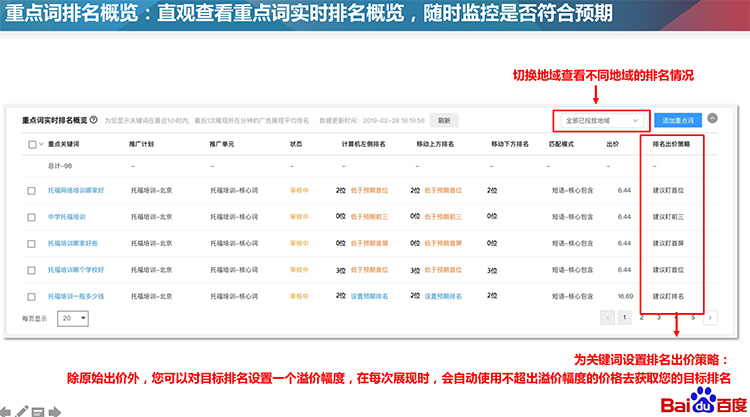Click the 刷新 refresh button
The height and width of the screenshot is (417, 750).
click(444, 120)
